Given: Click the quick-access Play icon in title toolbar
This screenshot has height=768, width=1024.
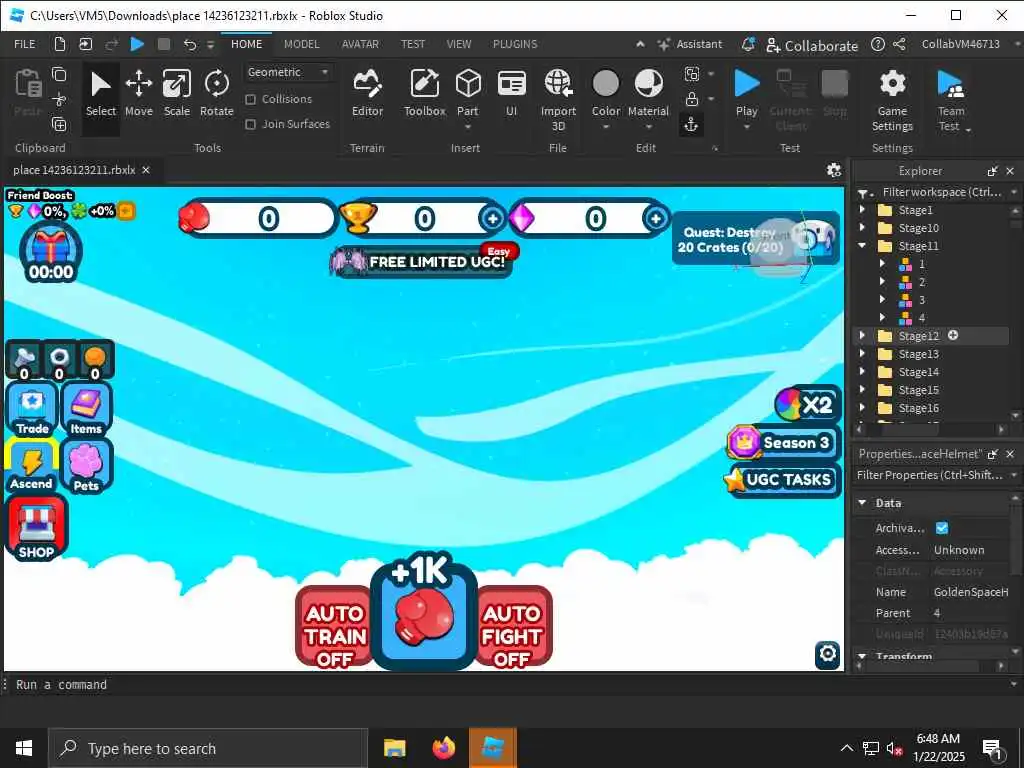Looking at the screenshot, I should click(x=137, y=44).
